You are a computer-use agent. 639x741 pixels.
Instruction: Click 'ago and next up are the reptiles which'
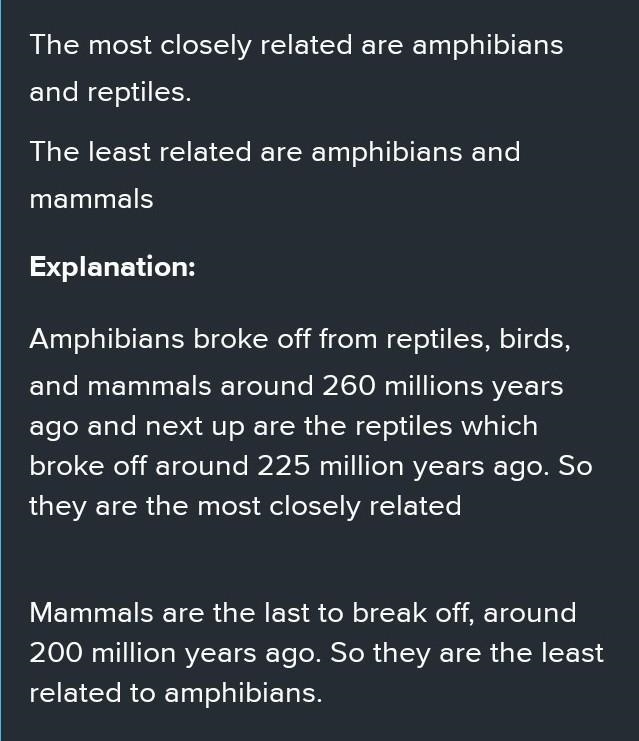coord(284,427)
